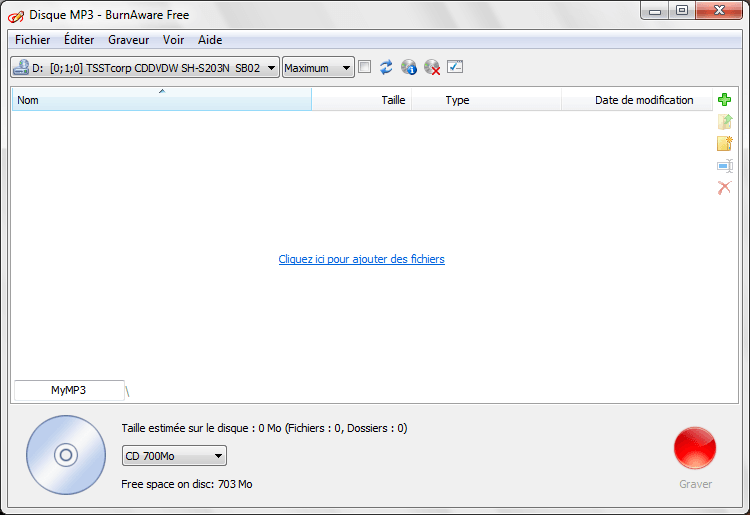Sort by the Nom column header
This screenshot has width=750, height=515.
(160, 100)
